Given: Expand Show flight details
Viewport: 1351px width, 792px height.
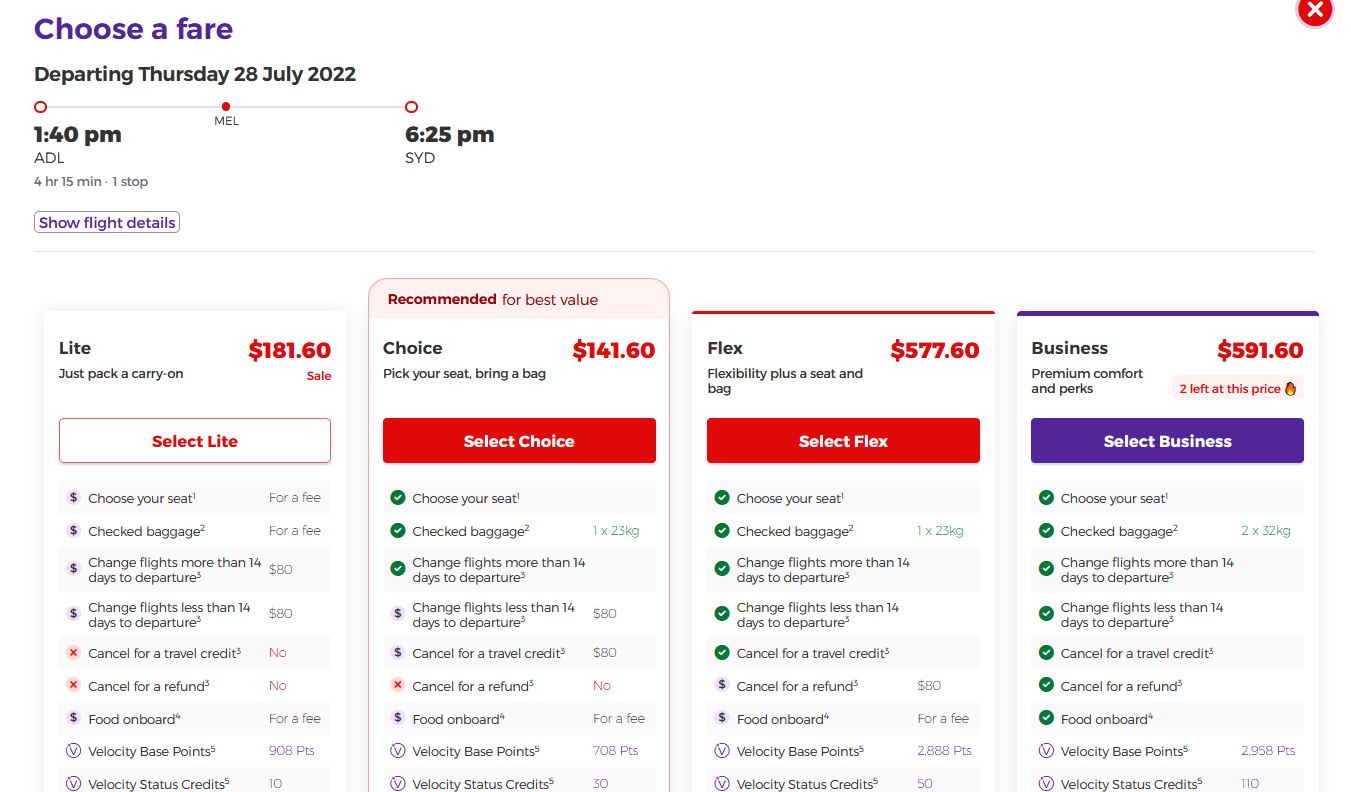Looking at the screenshot, I should point(107,223).
